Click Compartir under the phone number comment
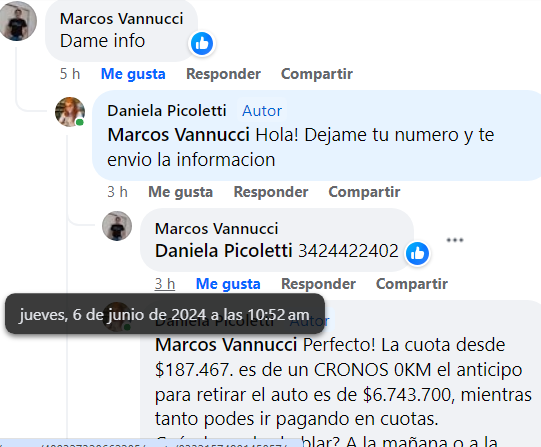The image size is (541, 447). point(412,284)
